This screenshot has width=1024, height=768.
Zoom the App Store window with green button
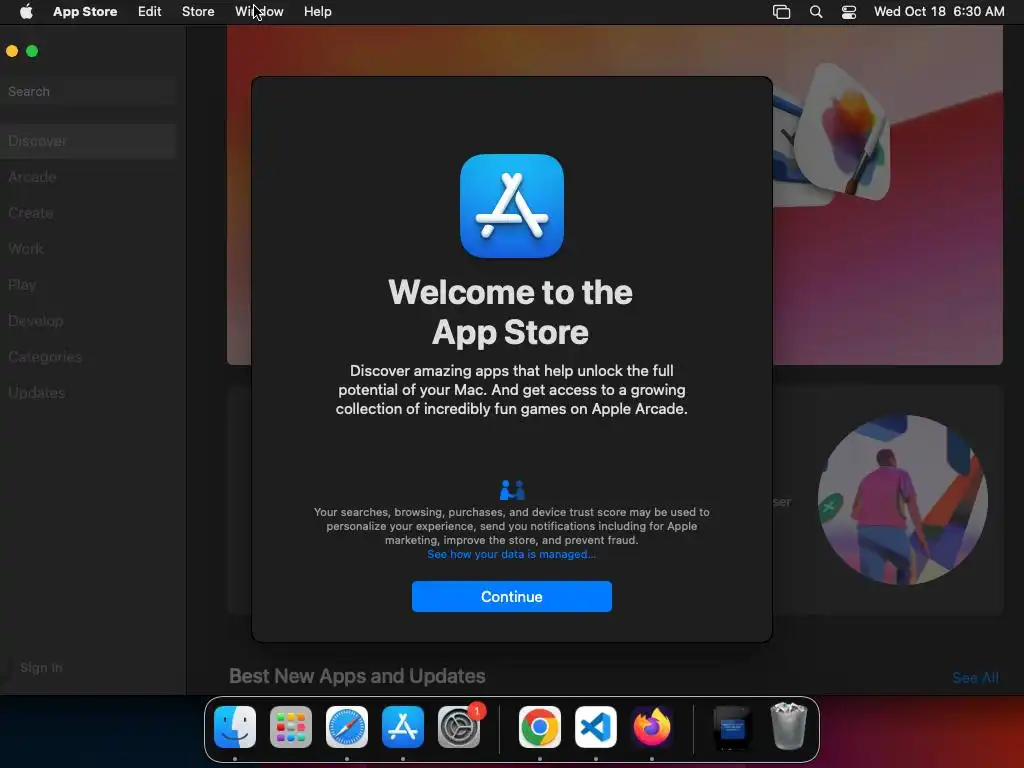32,51
